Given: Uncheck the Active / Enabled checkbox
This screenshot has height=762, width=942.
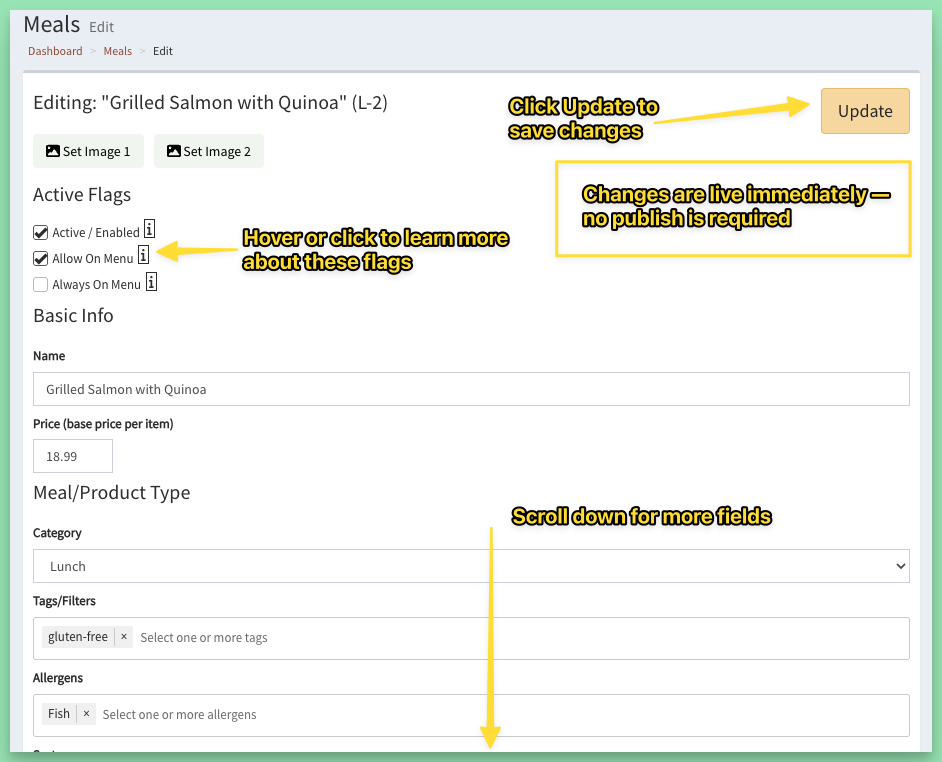Looking at the screenshot, I should click(x=41, y=233).
